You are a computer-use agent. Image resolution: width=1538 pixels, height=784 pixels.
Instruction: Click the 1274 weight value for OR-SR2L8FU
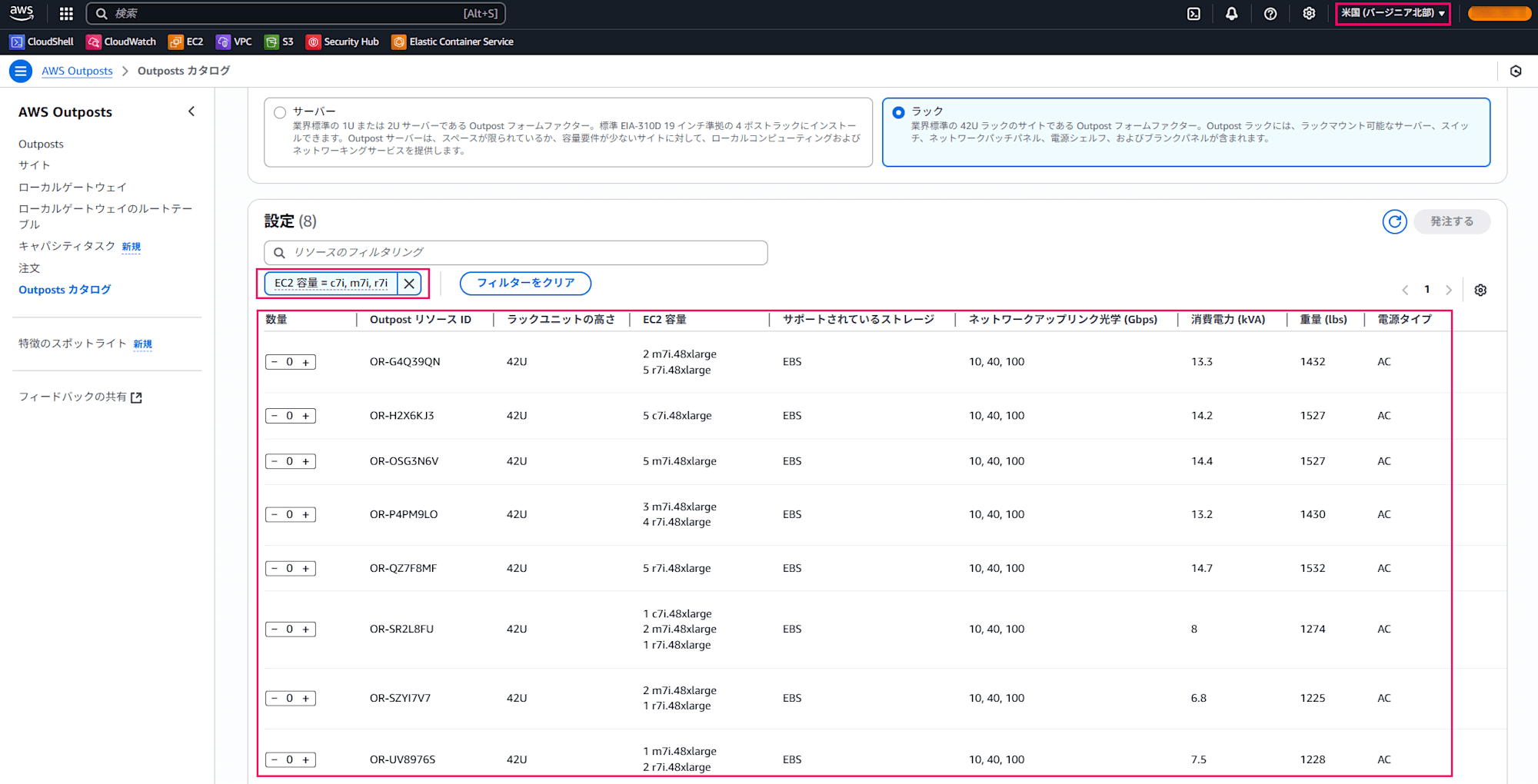pos(1313,629)
